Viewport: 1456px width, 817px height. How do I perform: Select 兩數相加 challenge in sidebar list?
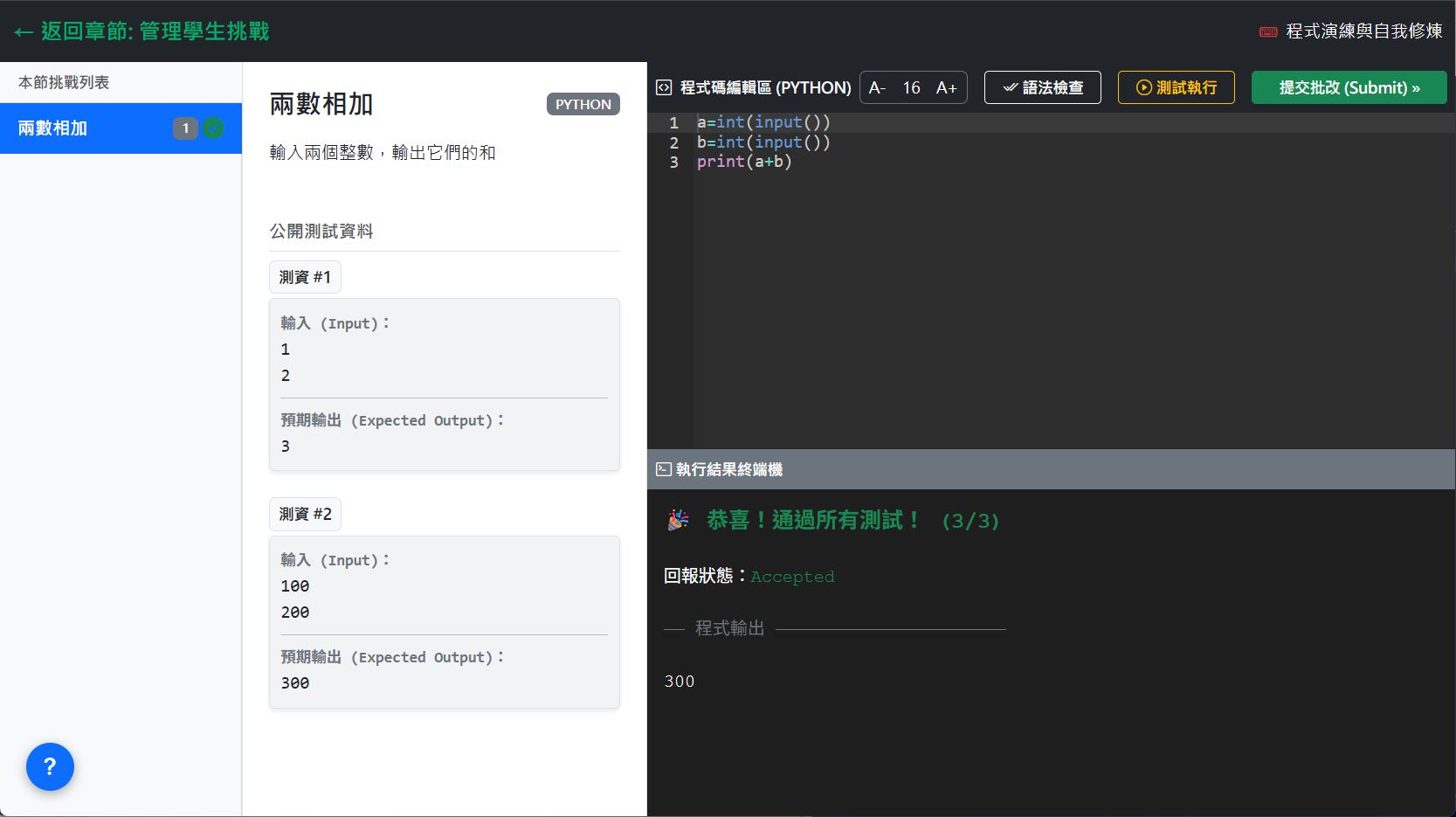[53, 128]
